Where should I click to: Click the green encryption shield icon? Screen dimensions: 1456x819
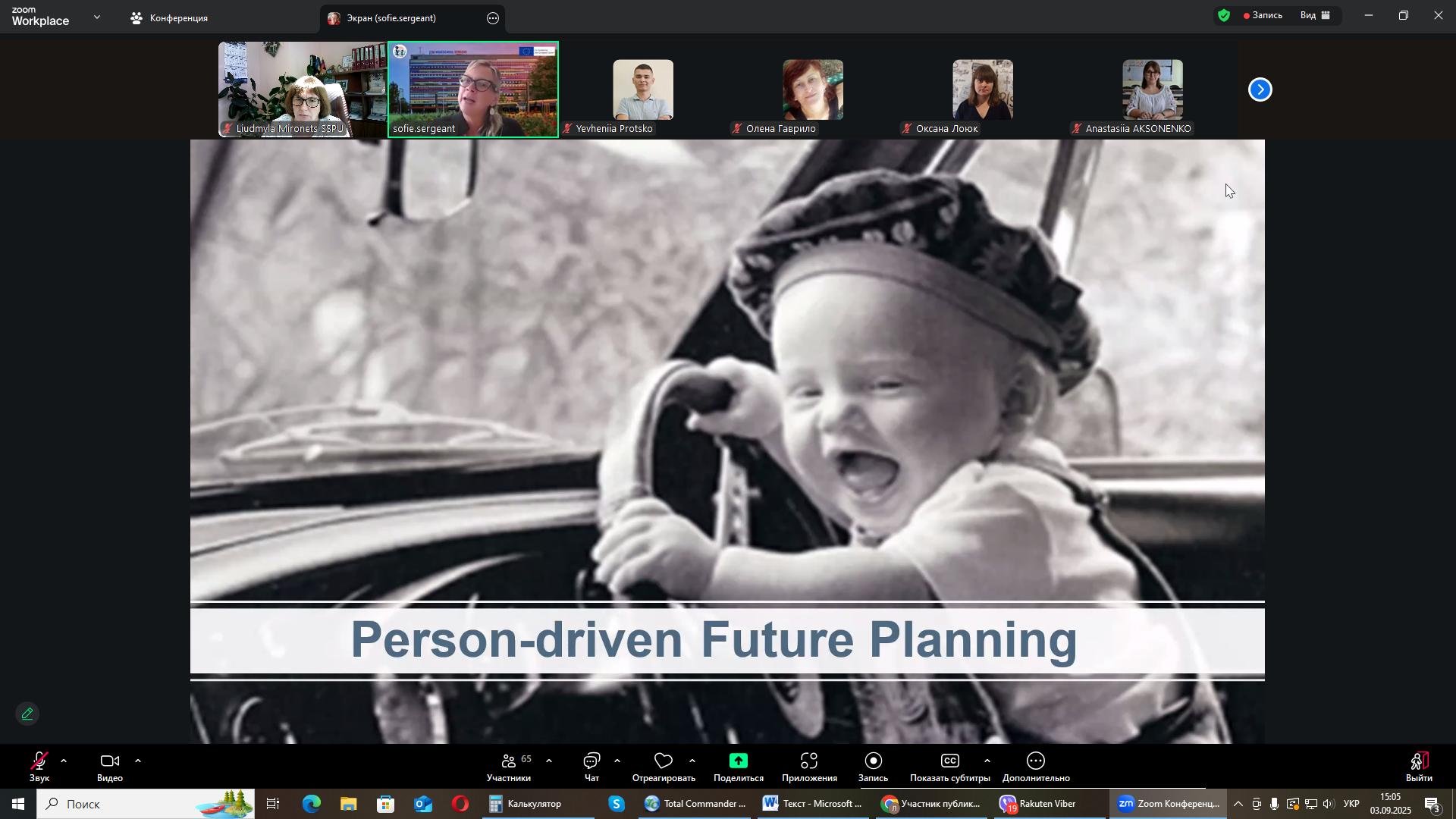(x=1224, y=16)
